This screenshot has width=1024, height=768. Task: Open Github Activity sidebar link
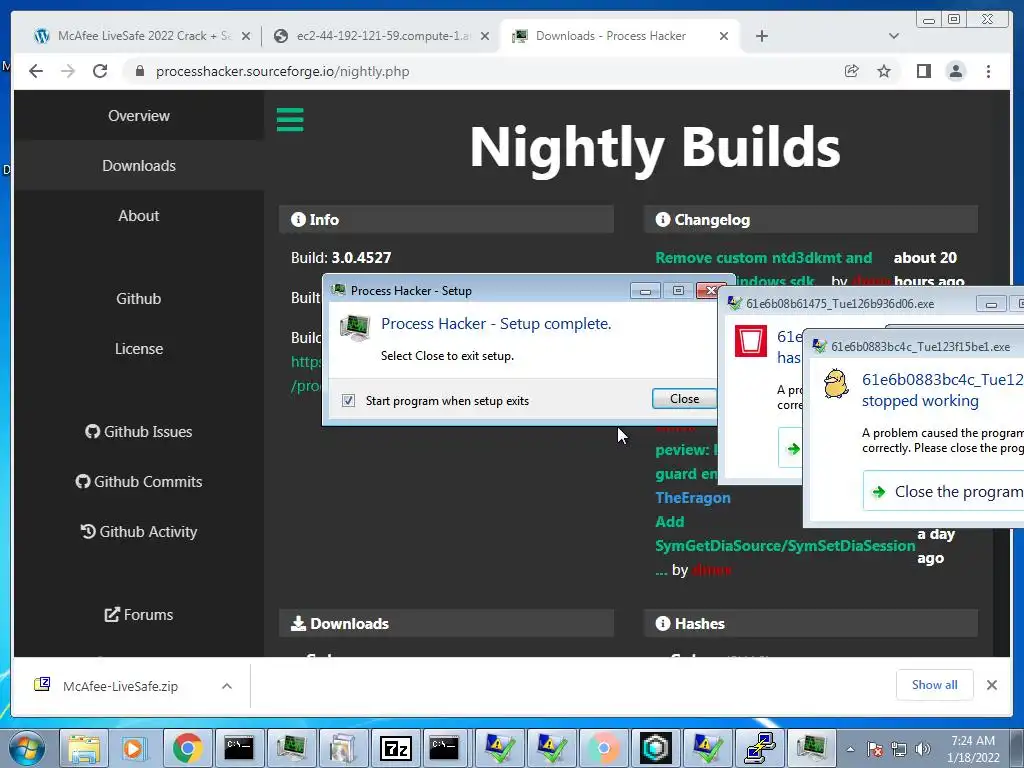pyautogui.click(x=139, y=532)
